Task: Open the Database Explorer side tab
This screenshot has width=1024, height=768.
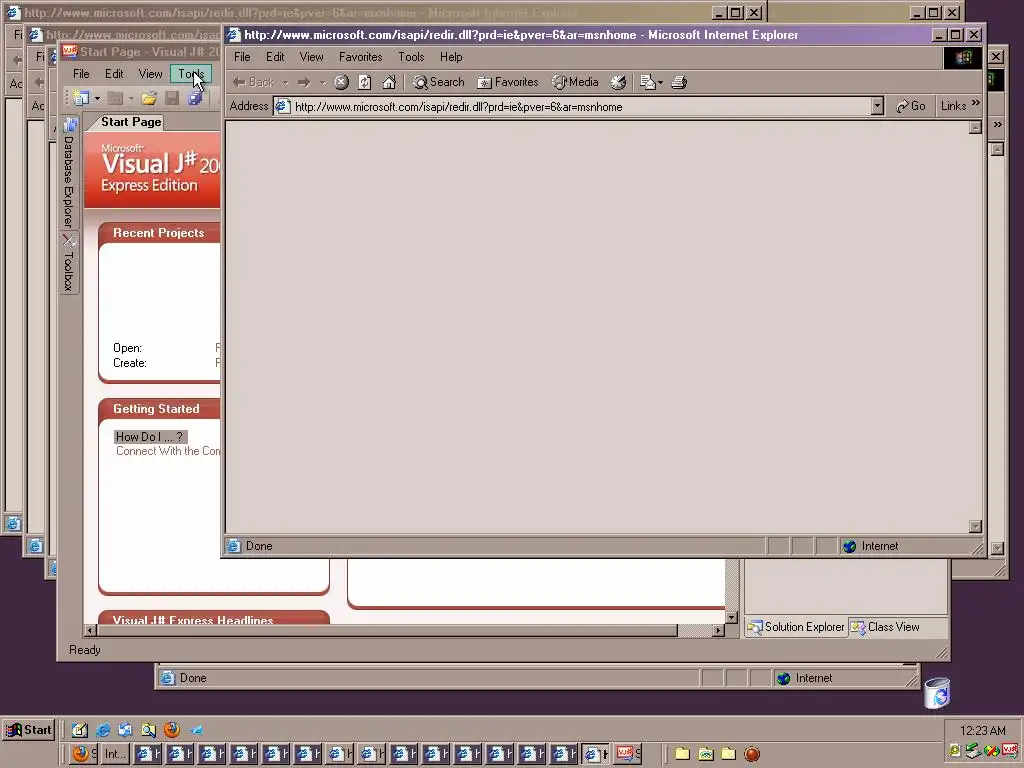Action: (x=69, y=172)
